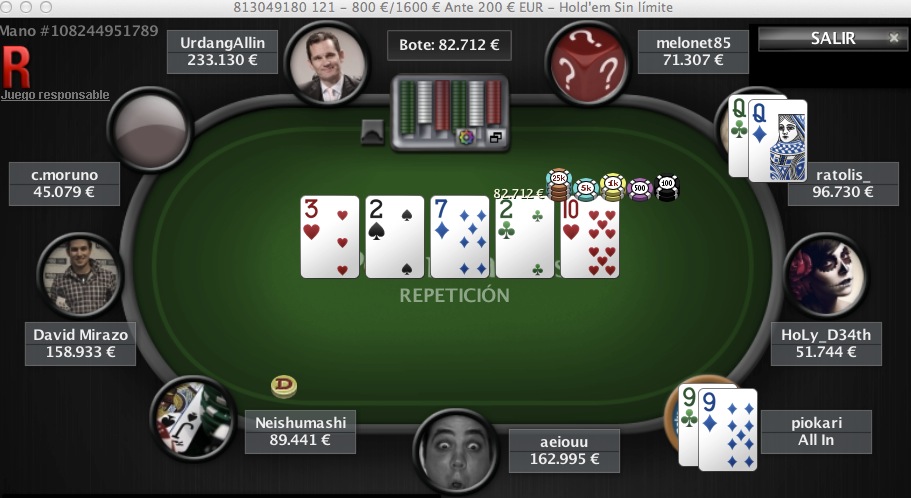Screen dimensions: 911x498
Task: Click the David Mirazo name plate
Action: click(80, 343)
